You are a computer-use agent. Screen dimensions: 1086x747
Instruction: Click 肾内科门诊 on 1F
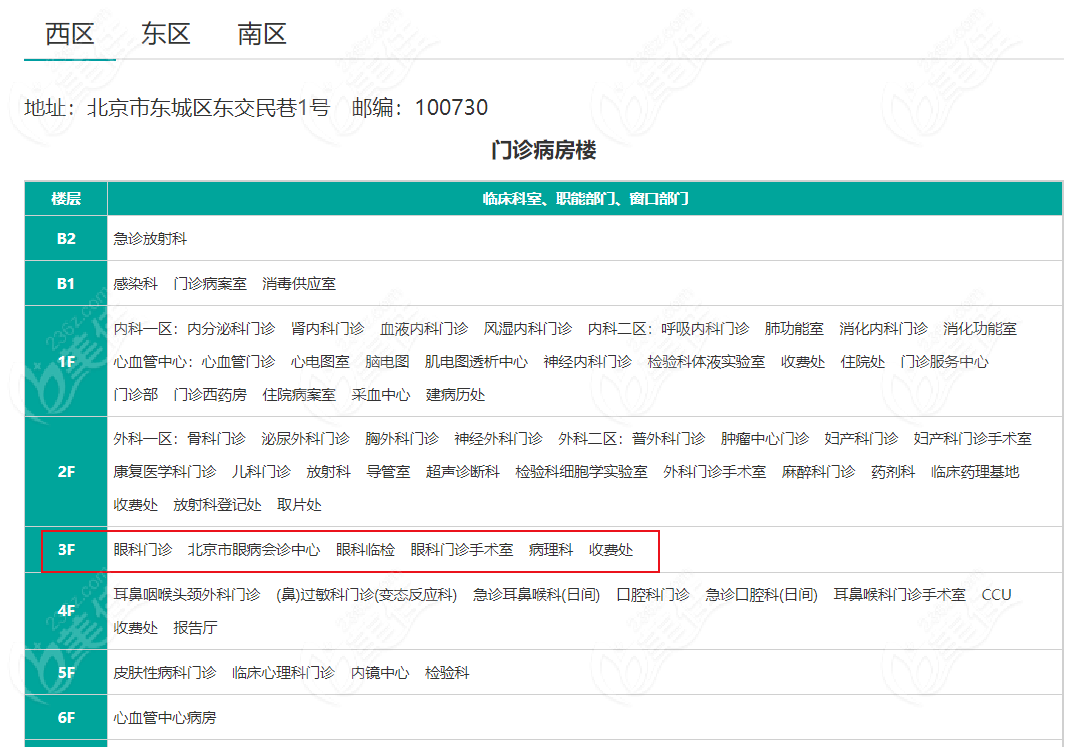coord(328,329)
